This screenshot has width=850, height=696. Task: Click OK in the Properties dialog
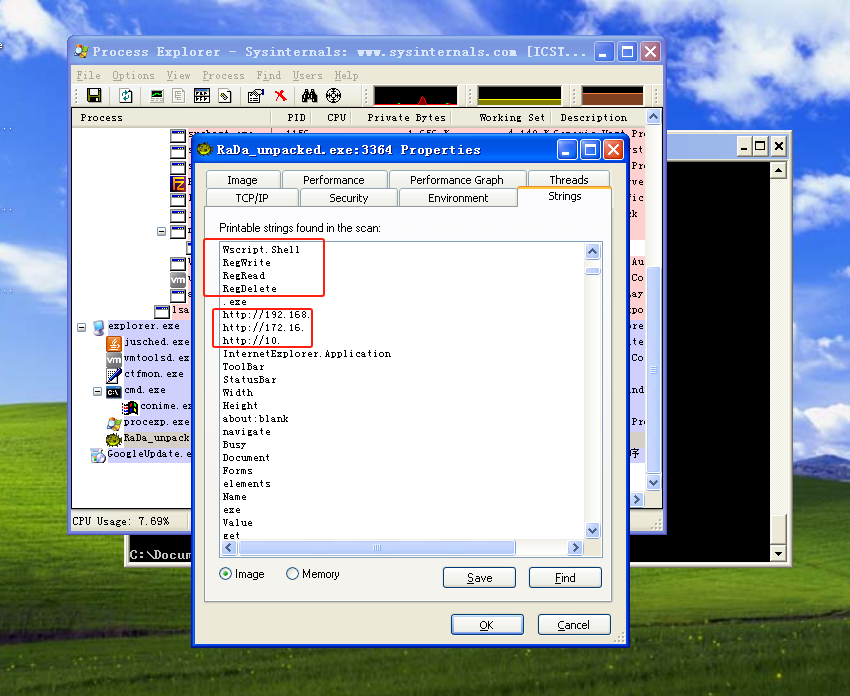click(487, 624)
